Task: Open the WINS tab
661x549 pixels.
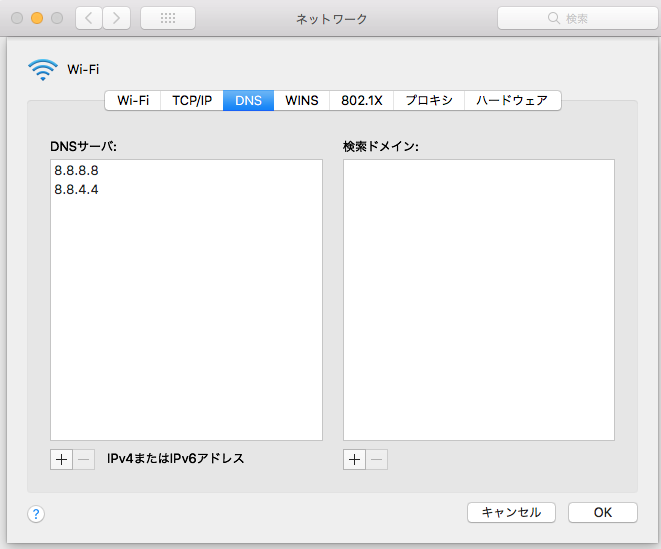Action: click(302, 100)
